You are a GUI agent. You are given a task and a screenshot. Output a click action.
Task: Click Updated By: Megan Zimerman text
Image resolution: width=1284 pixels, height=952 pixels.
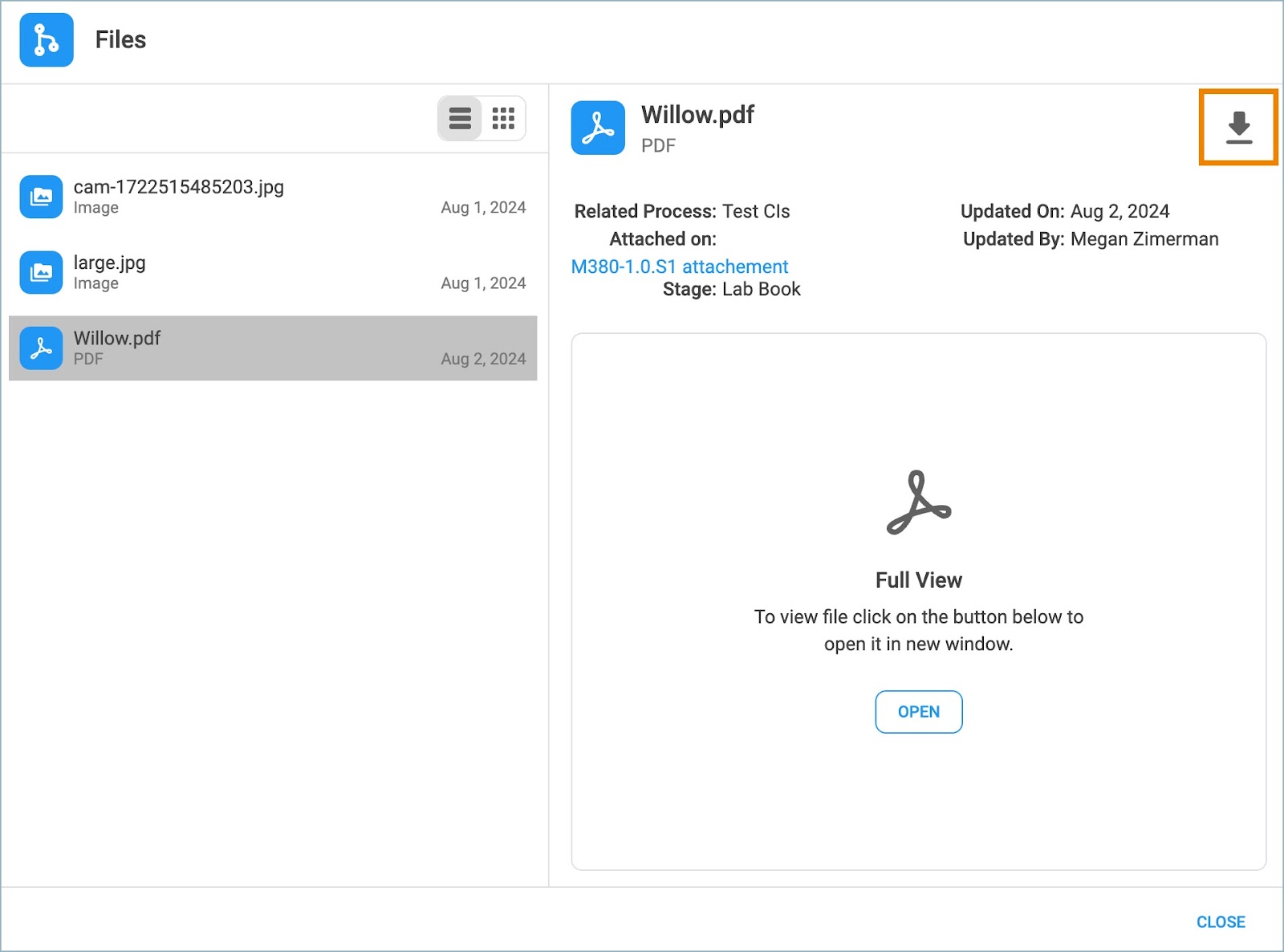click(1091, 239)
